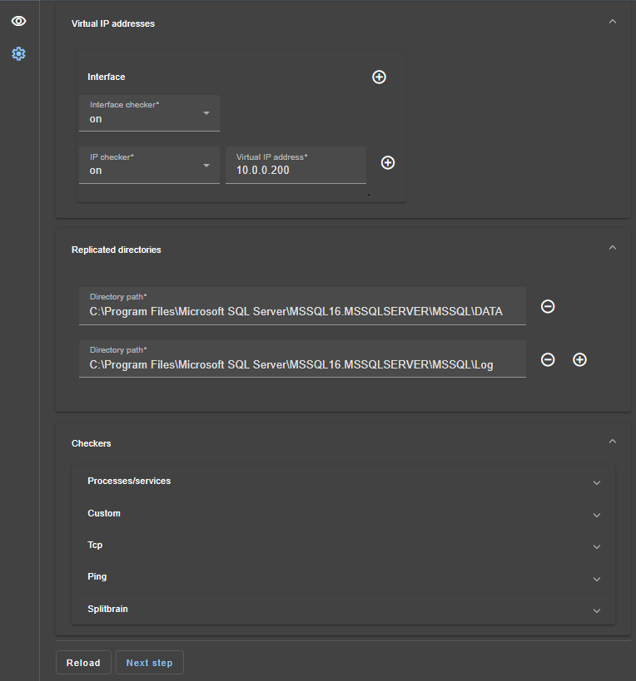Collapse the Replicated directories section

pyautogui.click(x=612, y=249)
